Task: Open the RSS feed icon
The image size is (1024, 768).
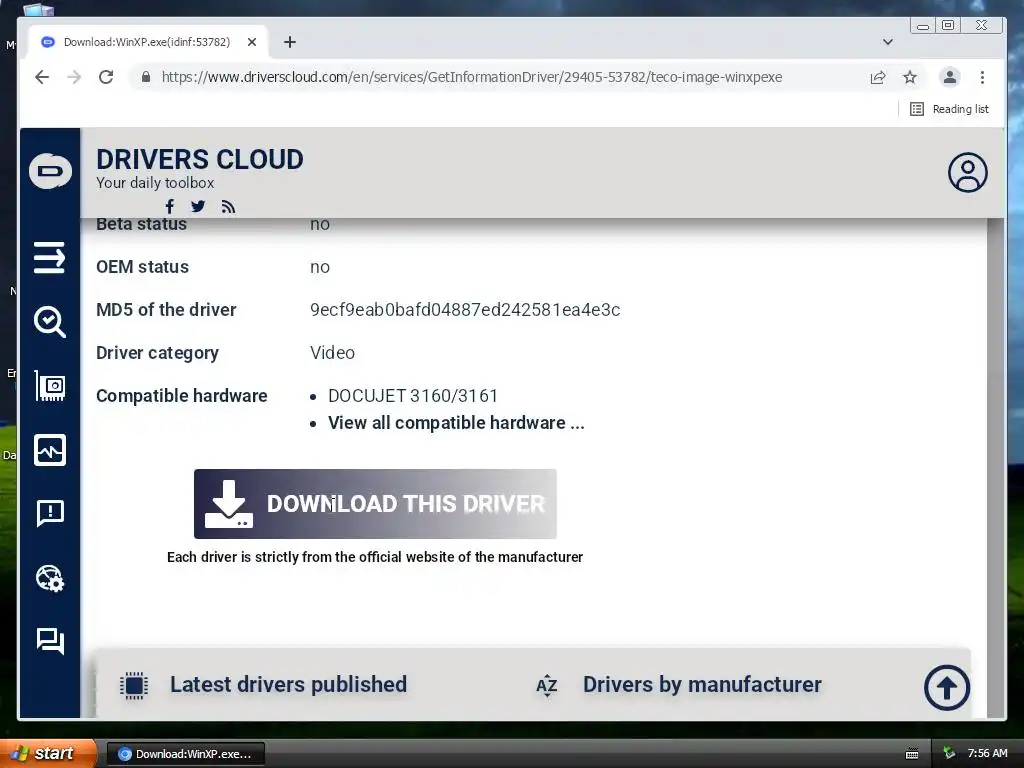Action: point(228,207)
